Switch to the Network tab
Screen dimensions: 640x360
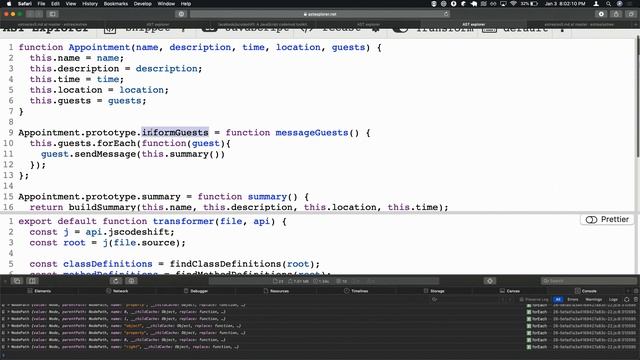coord(117,291)
